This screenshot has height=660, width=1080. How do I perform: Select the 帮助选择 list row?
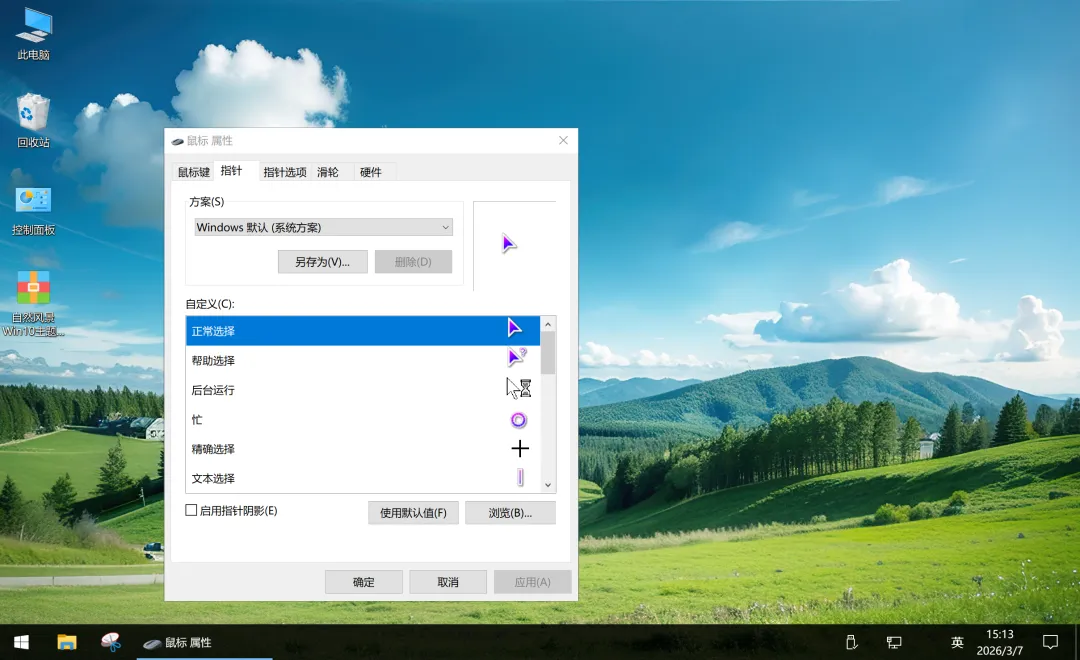[x=363, y=360]
